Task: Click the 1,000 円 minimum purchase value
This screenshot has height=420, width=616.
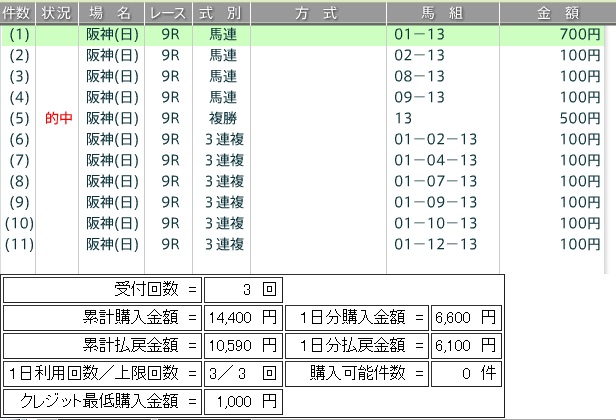Action: 243,402
